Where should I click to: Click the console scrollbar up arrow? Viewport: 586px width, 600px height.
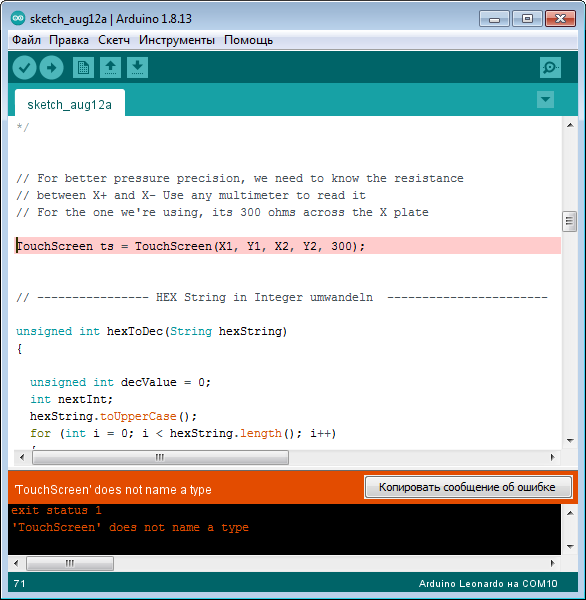click(570, 513)
